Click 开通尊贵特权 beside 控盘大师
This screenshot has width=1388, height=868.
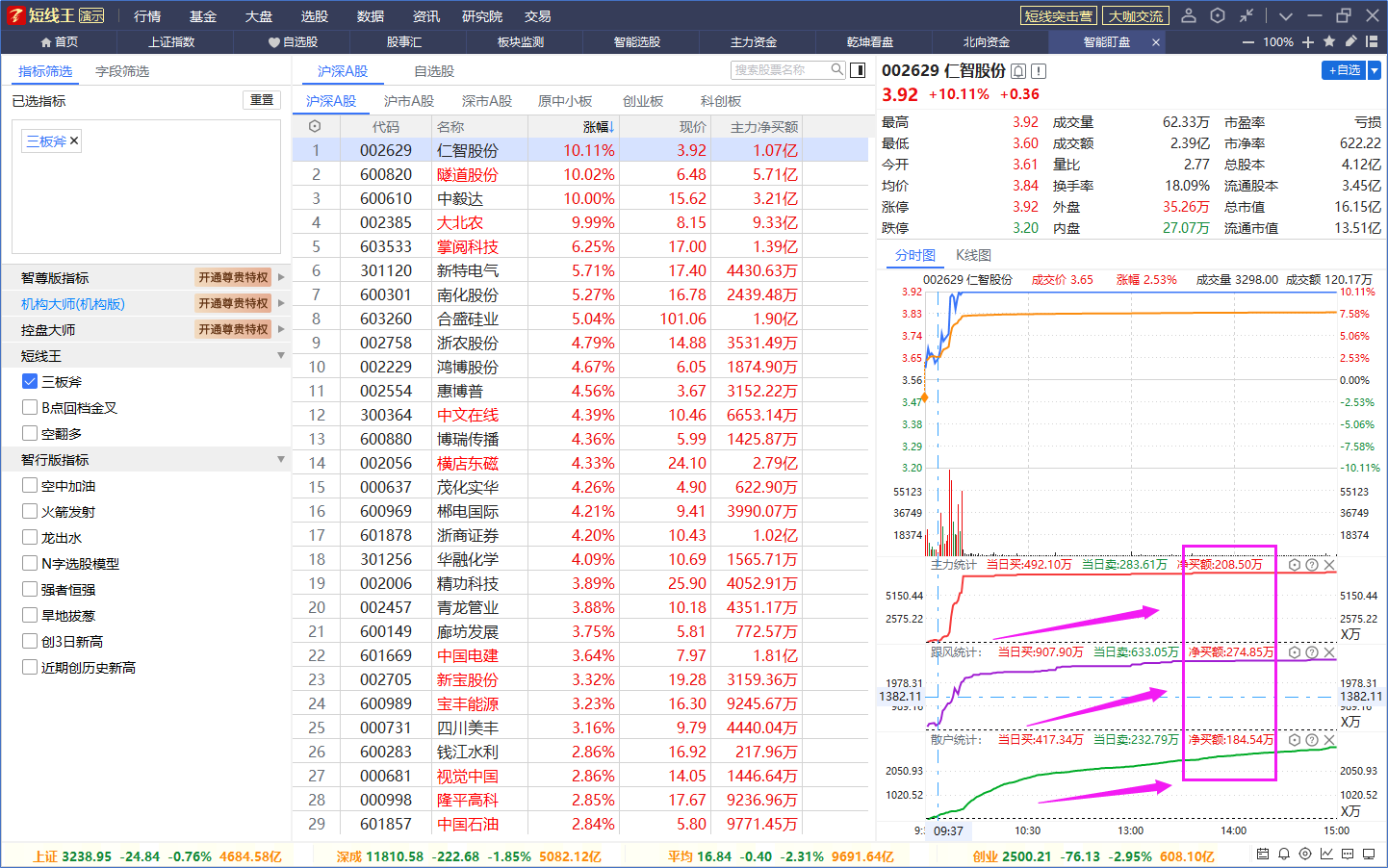pyautogui.click(x=233, y=329)
